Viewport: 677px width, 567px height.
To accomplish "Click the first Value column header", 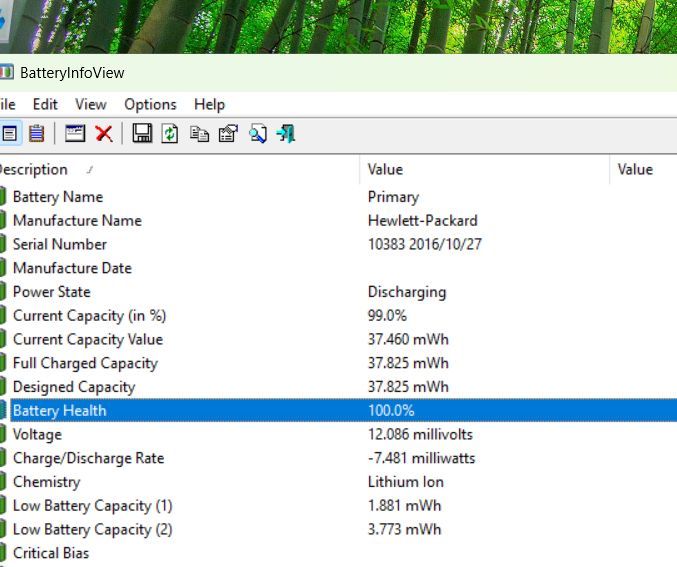I will [385, 169].
